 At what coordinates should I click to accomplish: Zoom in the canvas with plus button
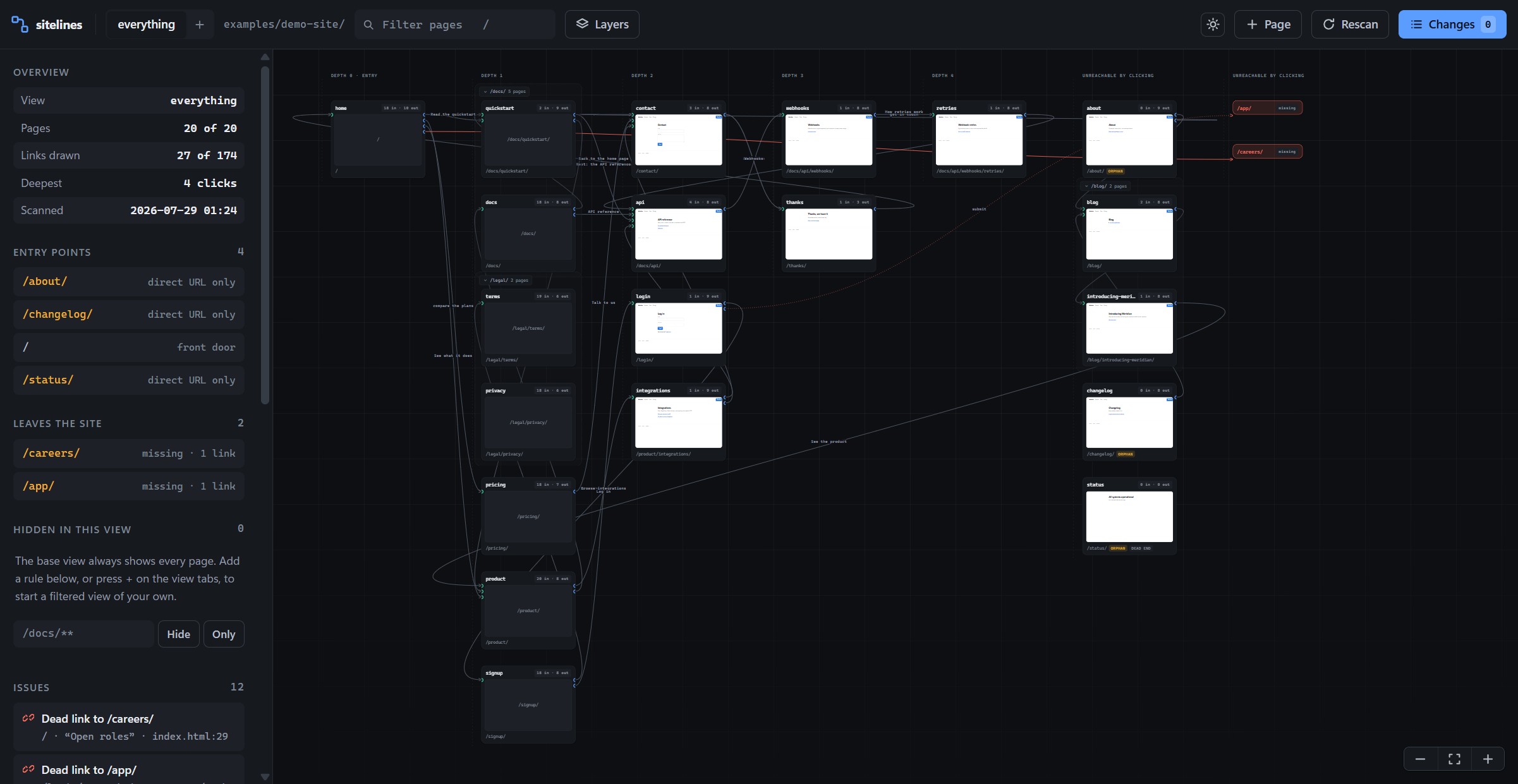[x=1488, y=759]
